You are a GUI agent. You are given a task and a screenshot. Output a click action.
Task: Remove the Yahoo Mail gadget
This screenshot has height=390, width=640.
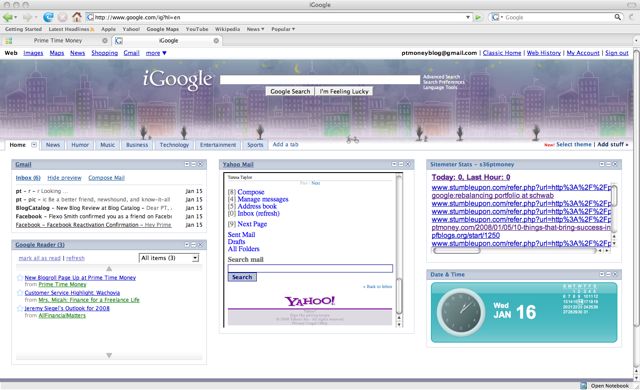(x=407, y=164)
